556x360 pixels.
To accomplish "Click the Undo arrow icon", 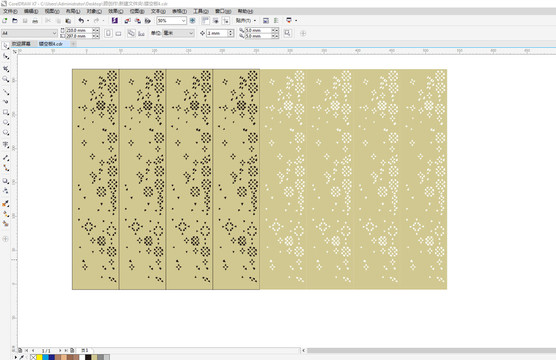I will click(x=81, y=21).
